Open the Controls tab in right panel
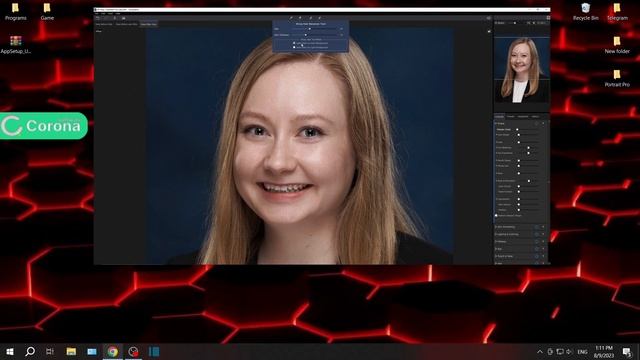The width and height of the screenshot is (640, 360). [x=500, y=117]
